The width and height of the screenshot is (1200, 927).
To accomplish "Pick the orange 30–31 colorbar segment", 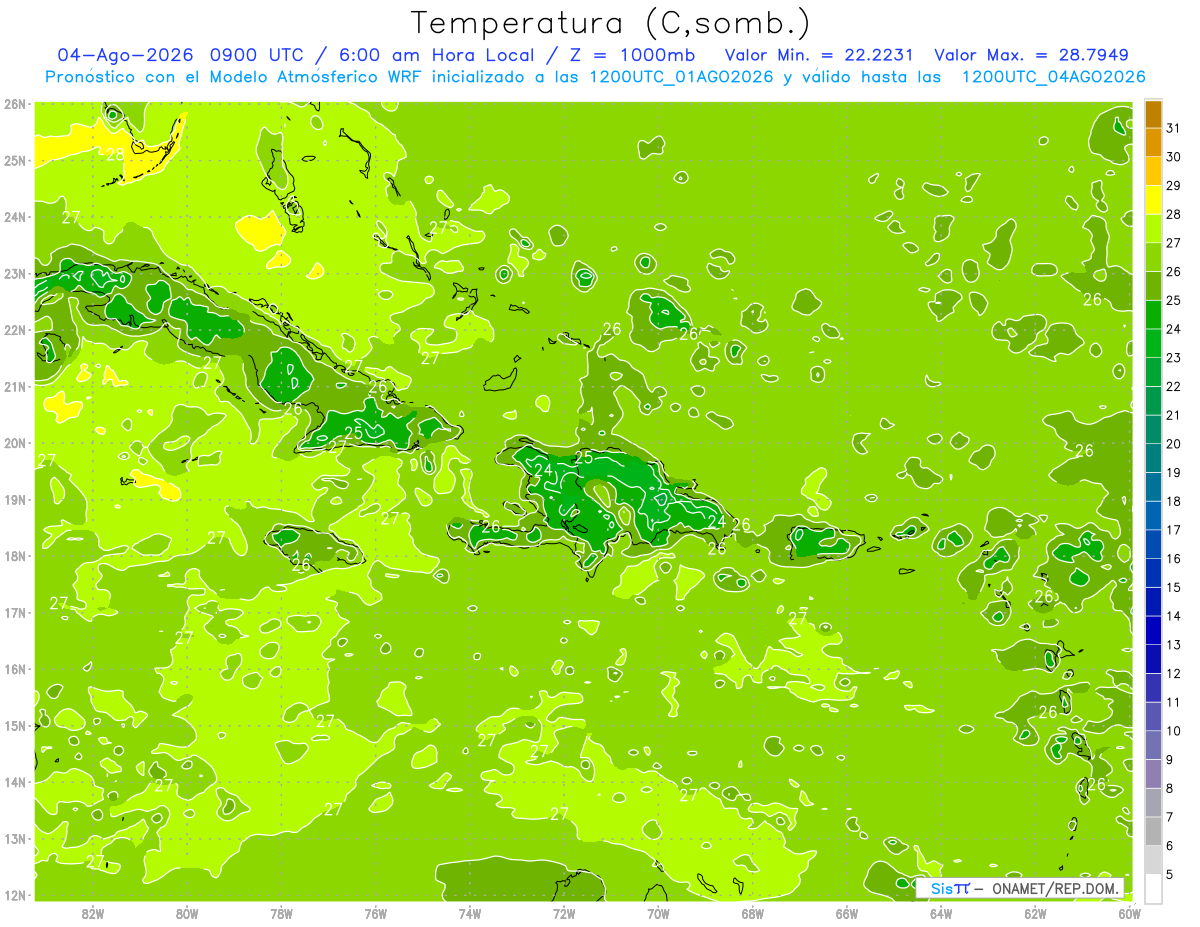I will 1153,143.
